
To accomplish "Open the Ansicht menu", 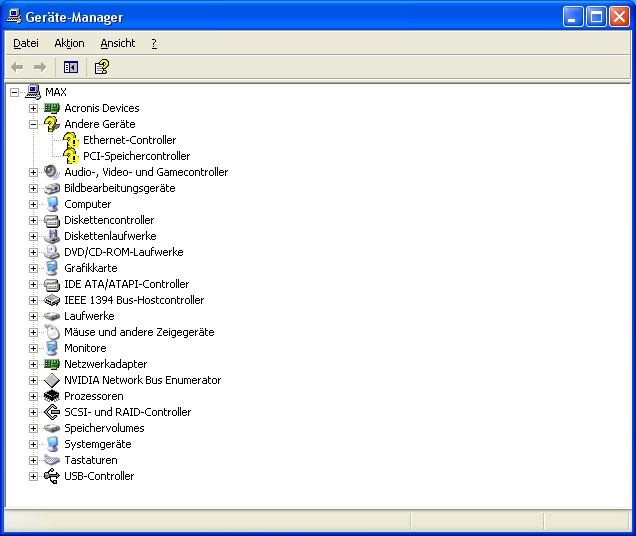I will pos(118,43).
